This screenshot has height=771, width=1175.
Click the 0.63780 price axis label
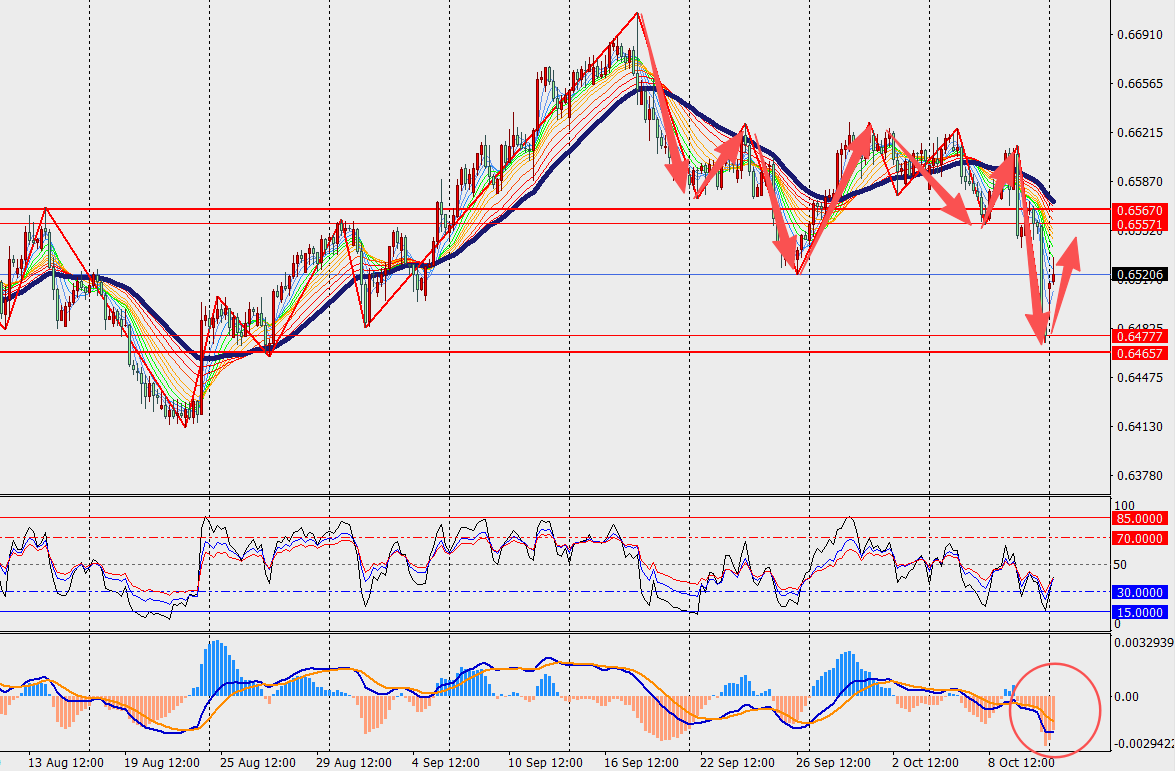point(1138,476)
